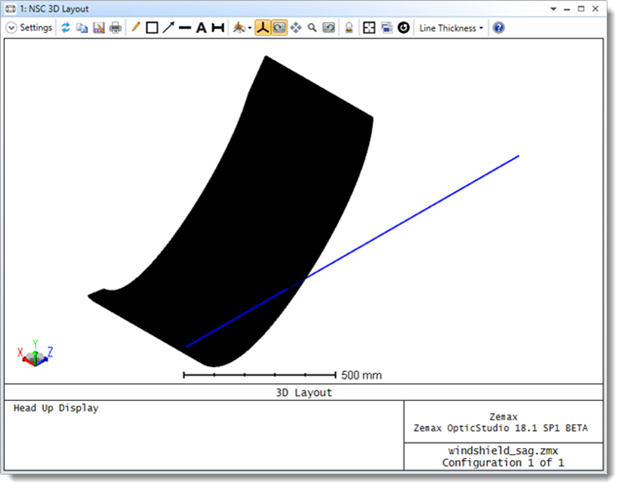Minimize the NSC 3D Layout window
Image resolution: width=621 pixels, height=488 pixels.
click(x=567, y=9)
